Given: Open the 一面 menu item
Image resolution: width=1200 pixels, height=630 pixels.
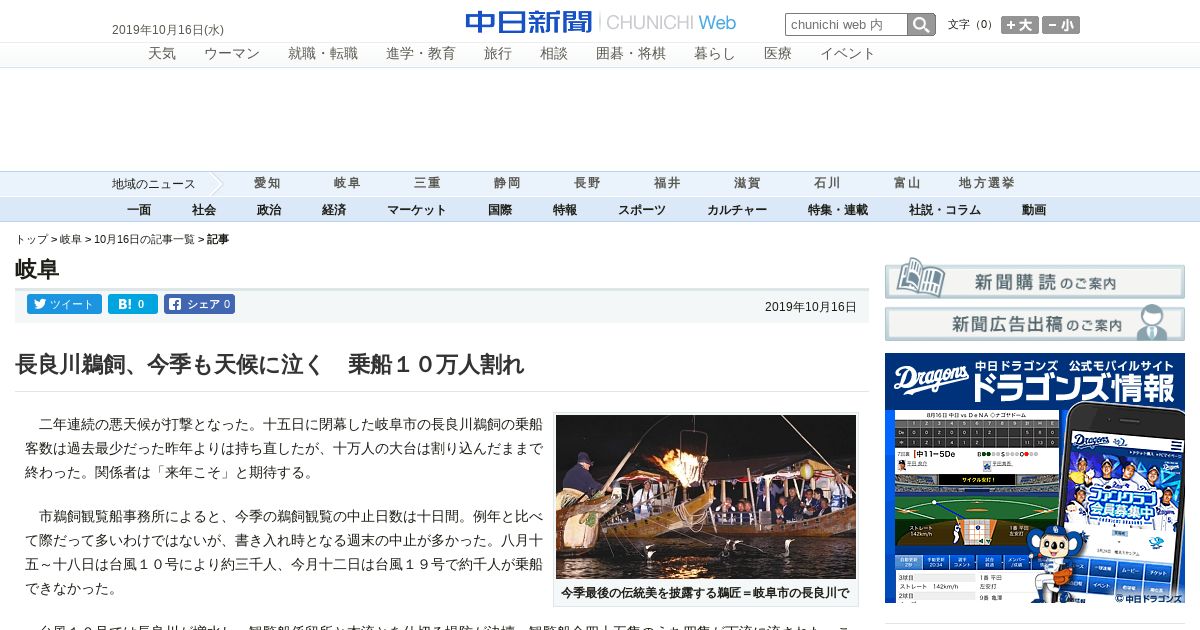Looking at the screenshot, I should (139, 210).
